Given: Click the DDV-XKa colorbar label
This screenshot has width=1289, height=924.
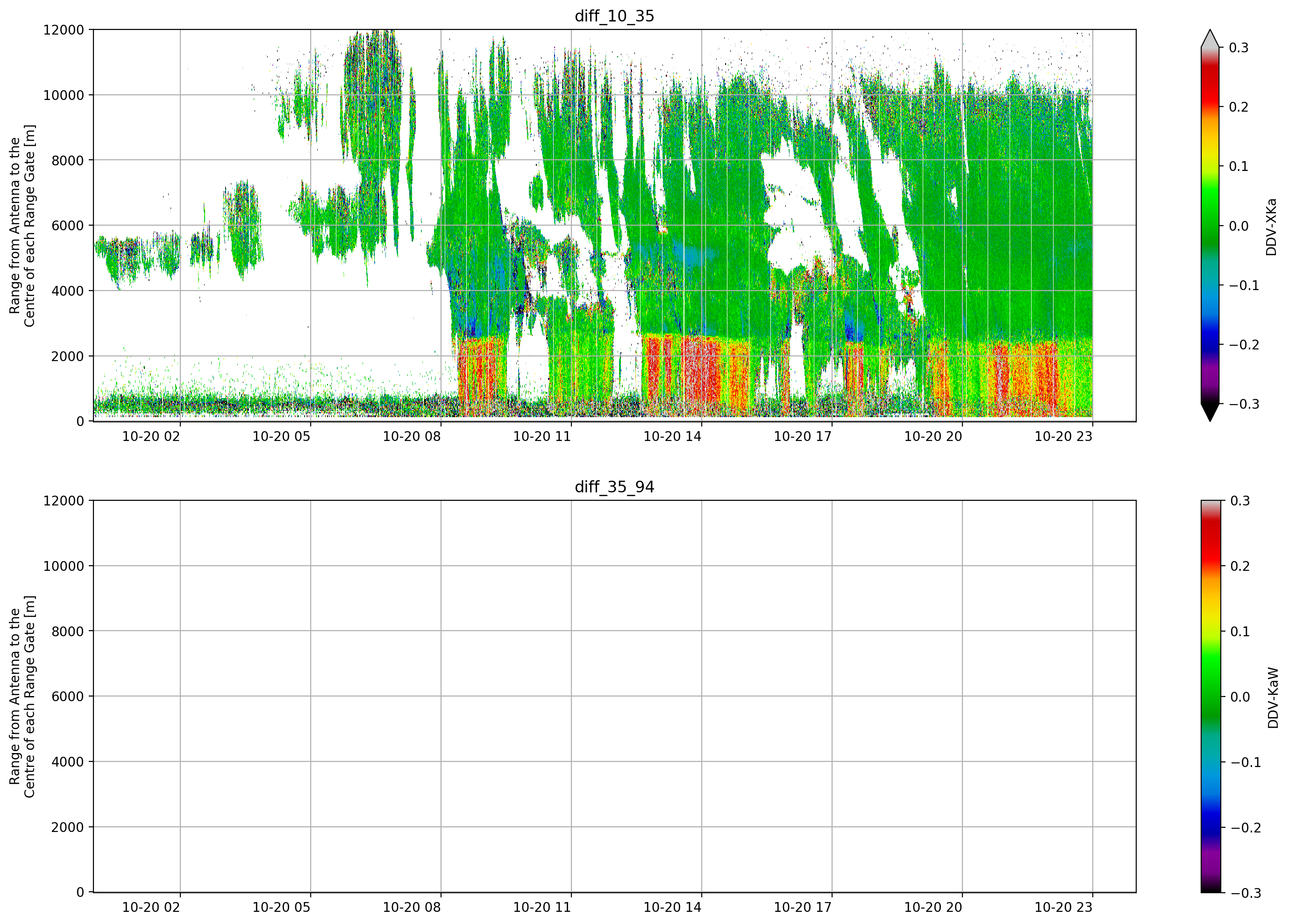Looking at the screenshot, I should point(1271,227).
